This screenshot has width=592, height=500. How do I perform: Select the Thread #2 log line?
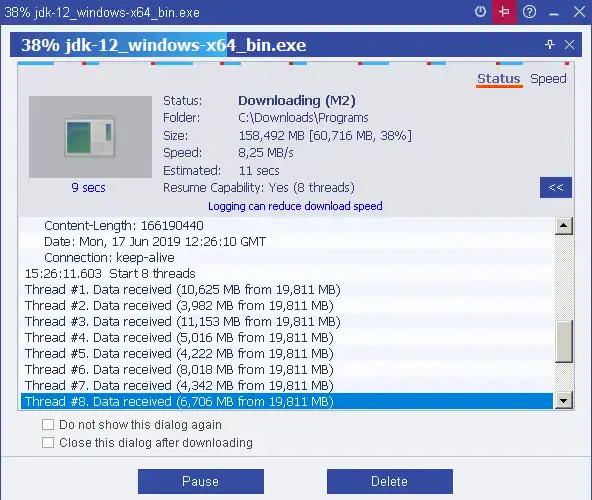click(287, 306)
